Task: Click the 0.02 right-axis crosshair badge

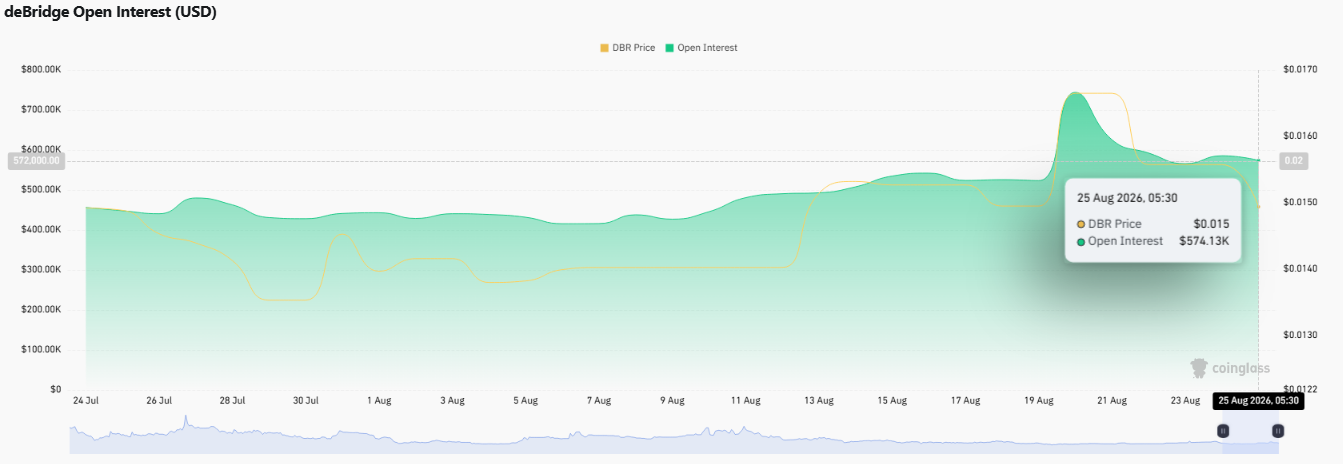Action: [x=1294, y=160]
